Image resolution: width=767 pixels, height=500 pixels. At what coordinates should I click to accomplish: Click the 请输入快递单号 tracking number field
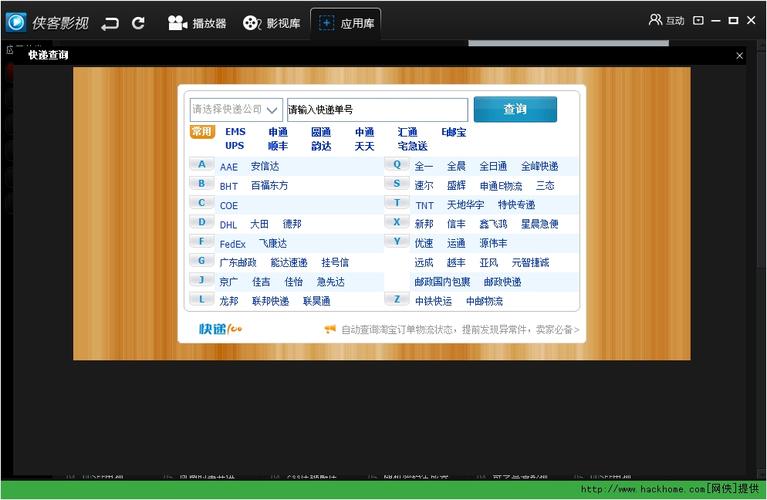pos(377,110)
